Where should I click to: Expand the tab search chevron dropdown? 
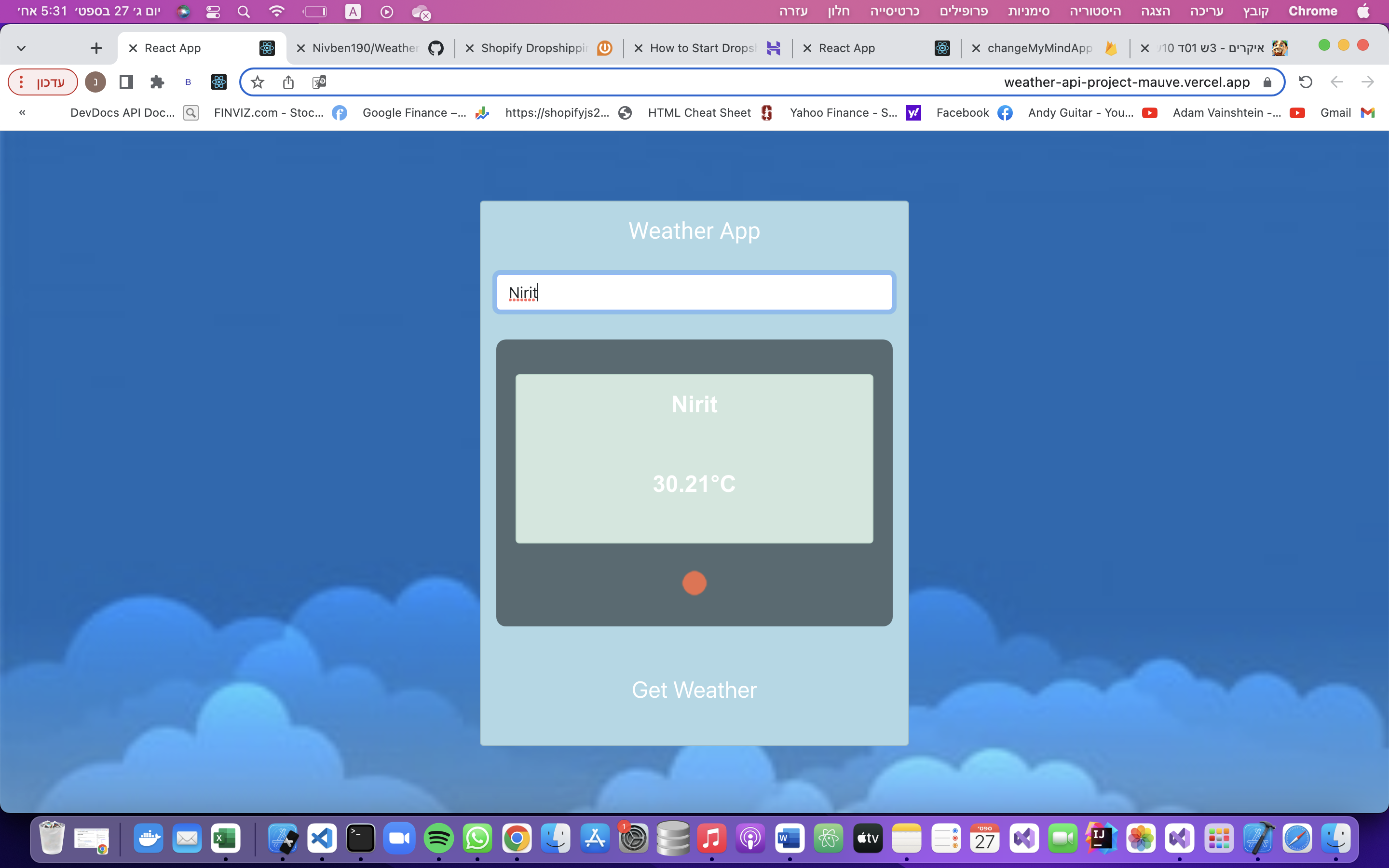tap(21, 48)
